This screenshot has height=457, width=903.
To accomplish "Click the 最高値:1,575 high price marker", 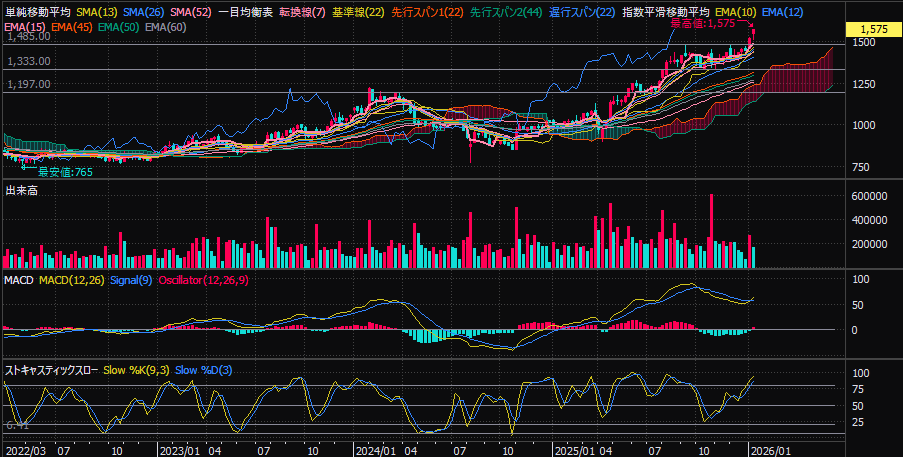I will pos(702,23).
